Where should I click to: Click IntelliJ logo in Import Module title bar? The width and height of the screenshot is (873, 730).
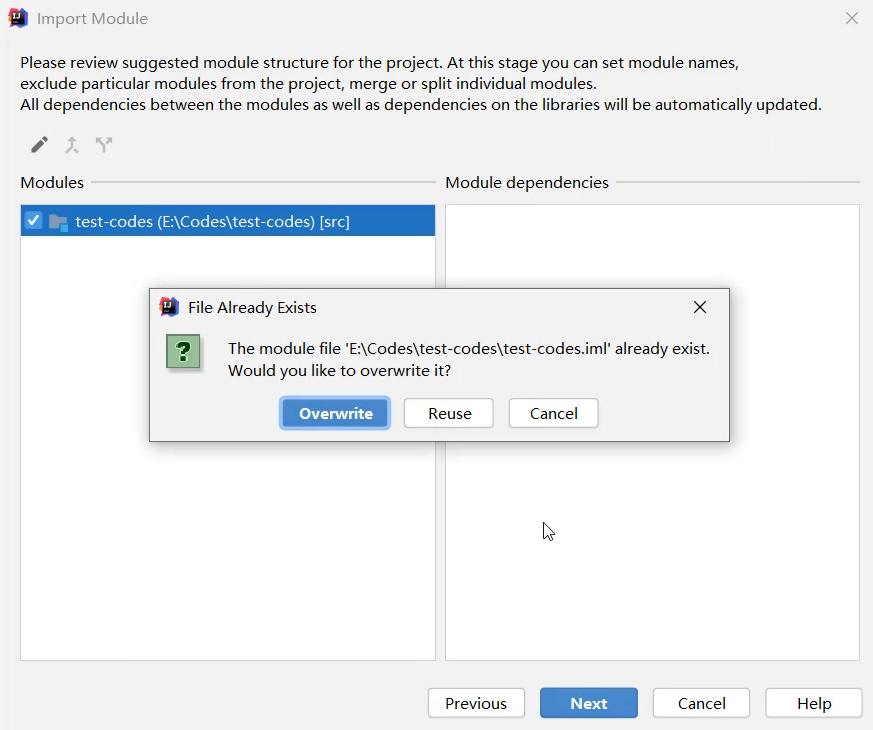click(18, 18)
